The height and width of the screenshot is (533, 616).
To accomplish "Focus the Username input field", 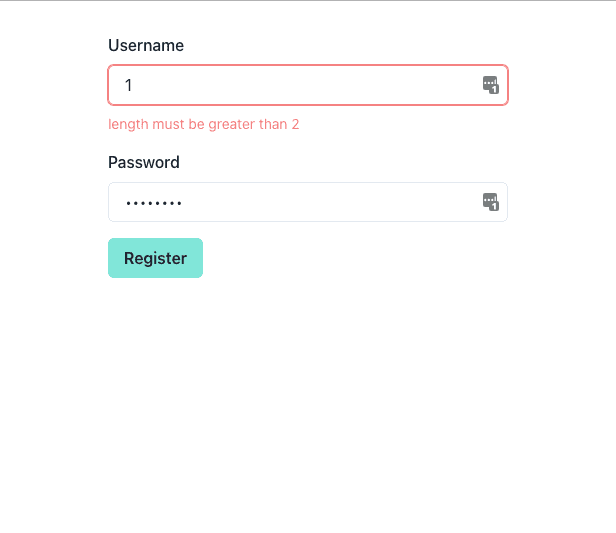I will 300,85.
